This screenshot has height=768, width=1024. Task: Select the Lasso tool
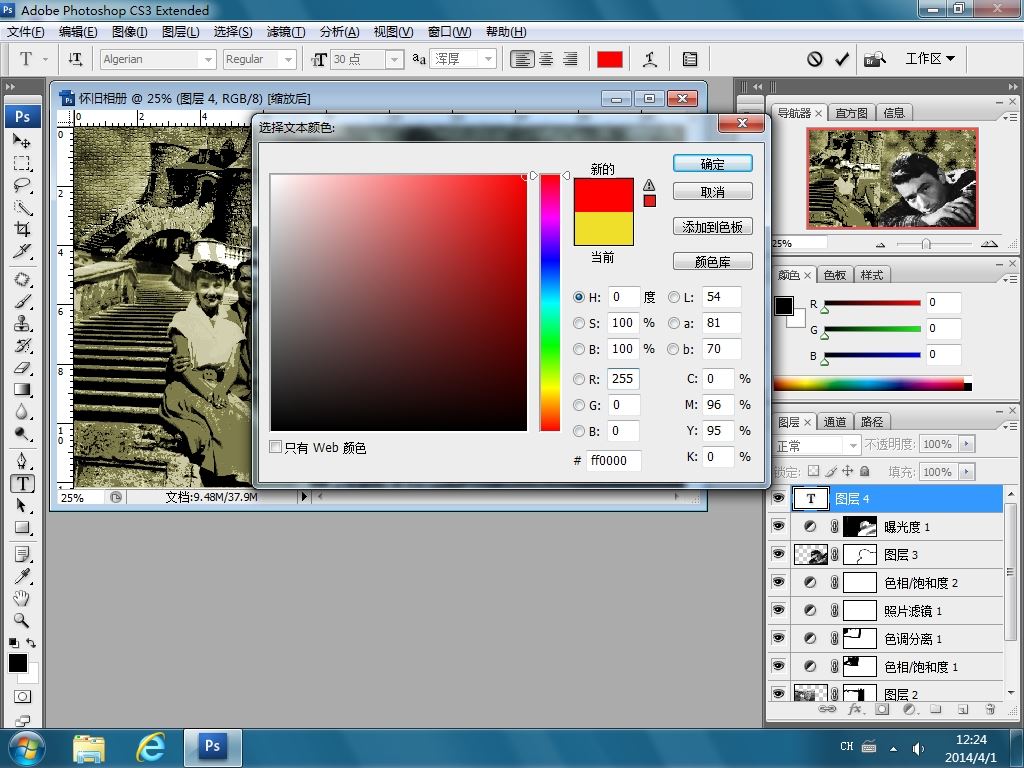[x=22, y=185]
